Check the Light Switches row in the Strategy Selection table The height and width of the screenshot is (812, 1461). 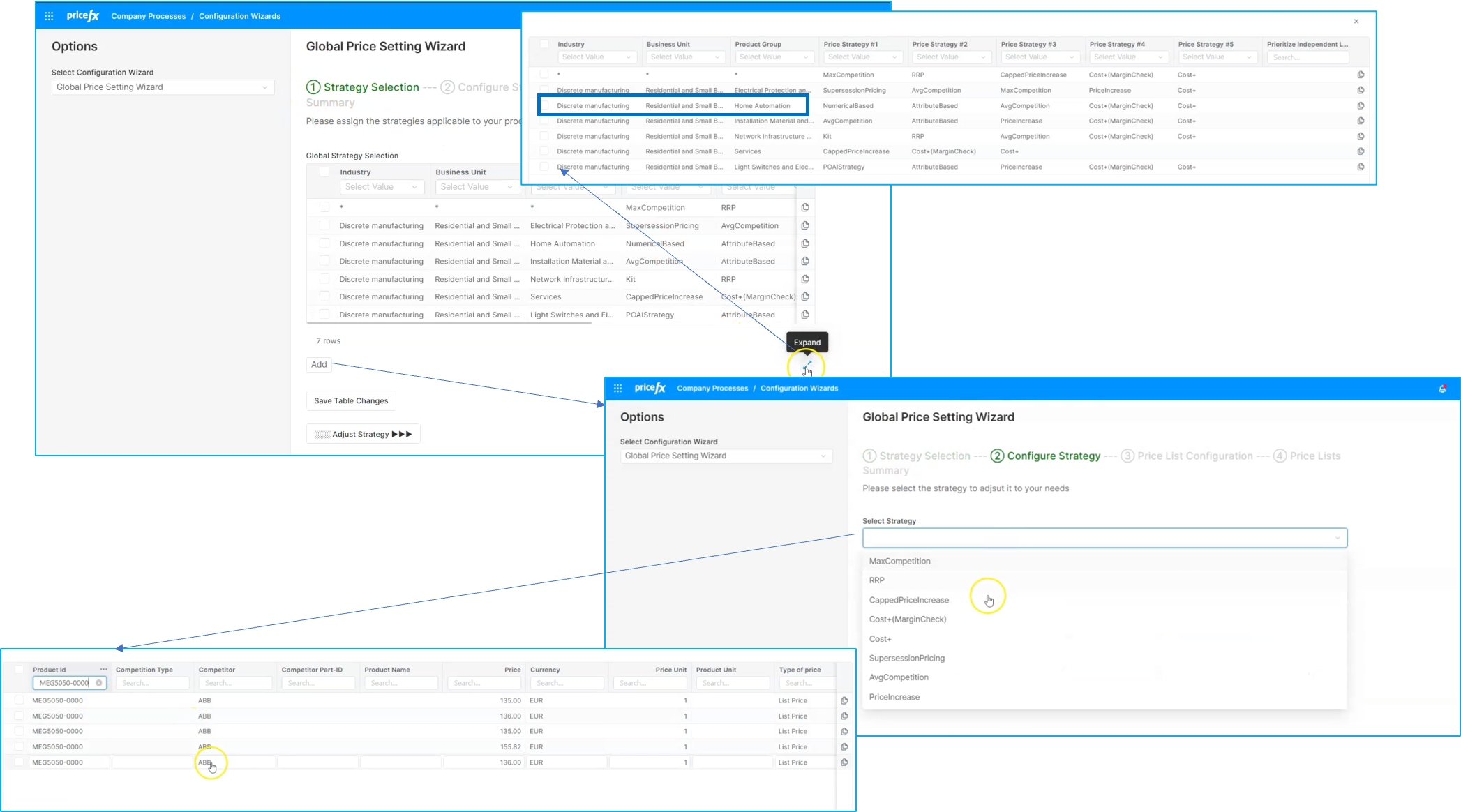324,315
